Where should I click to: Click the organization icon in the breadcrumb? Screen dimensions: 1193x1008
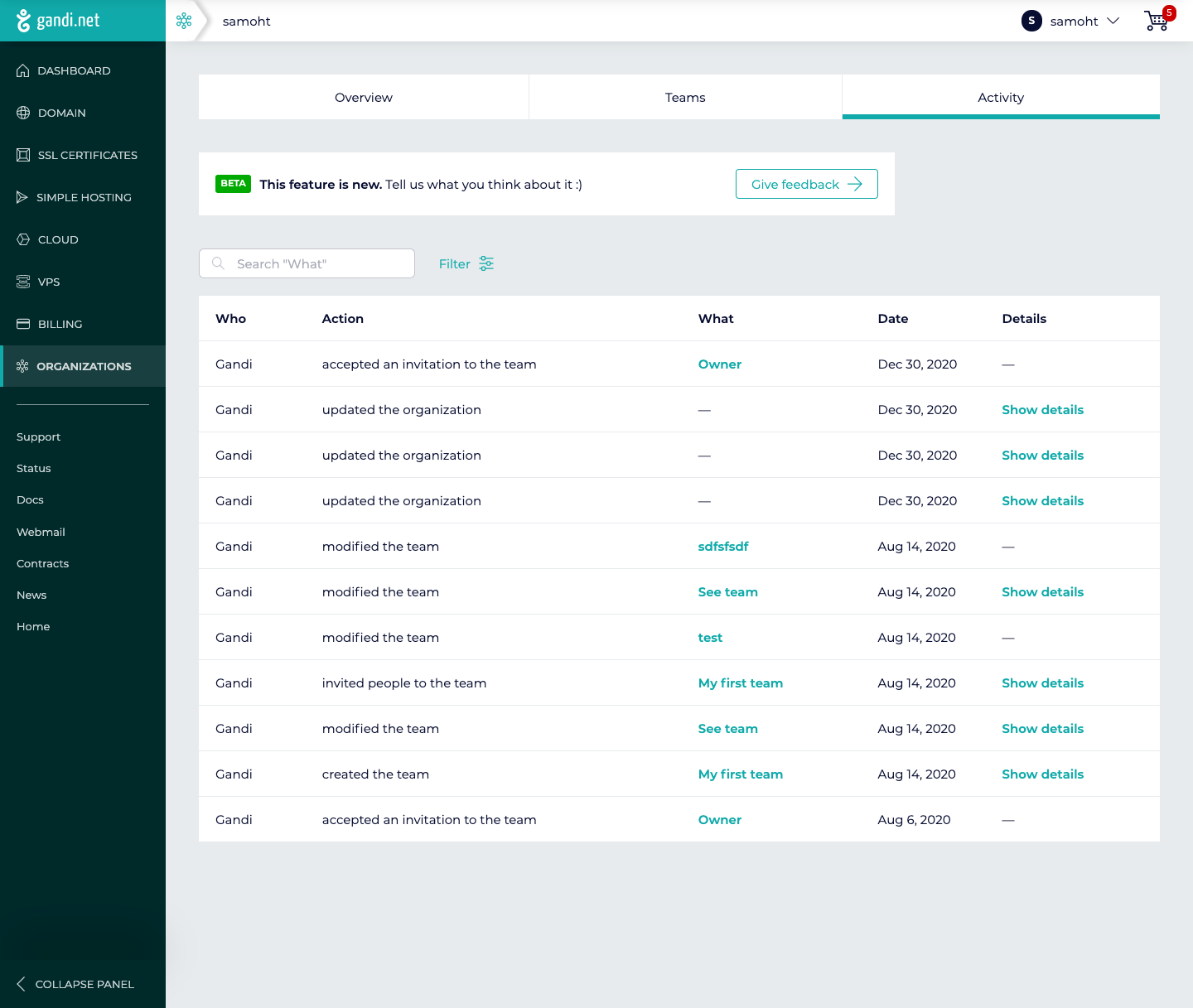(184, 21)
